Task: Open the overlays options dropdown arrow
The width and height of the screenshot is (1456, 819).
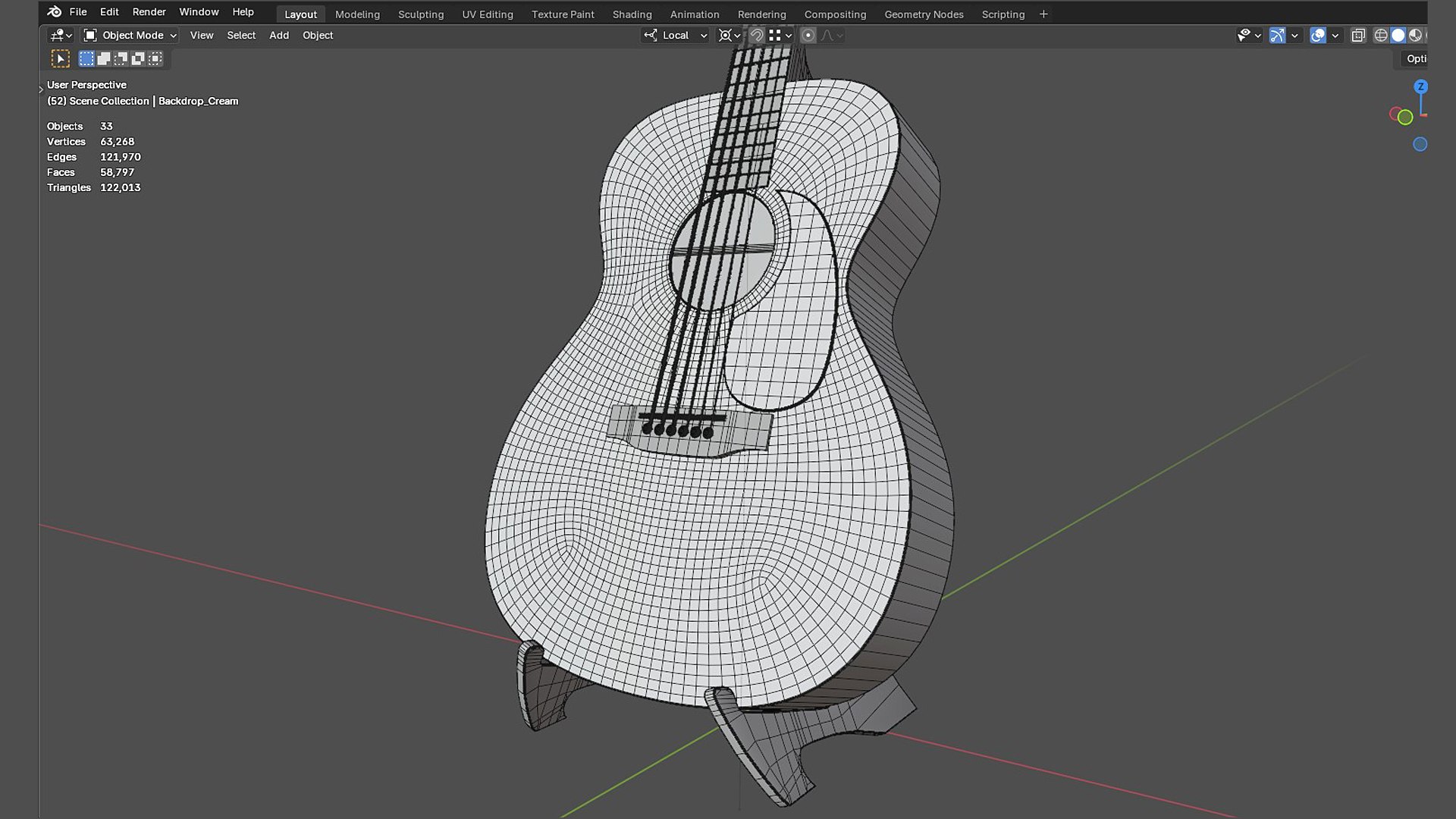Action: coord(1335,36)
